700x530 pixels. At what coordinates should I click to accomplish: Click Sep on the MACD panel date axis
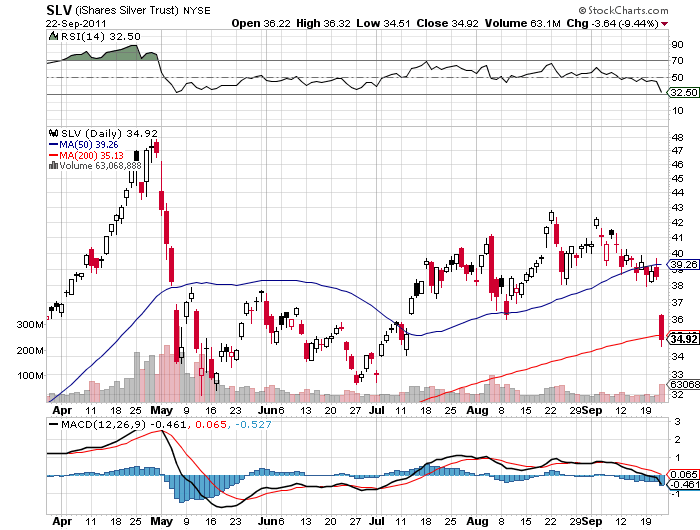click(x=592, y=521)
